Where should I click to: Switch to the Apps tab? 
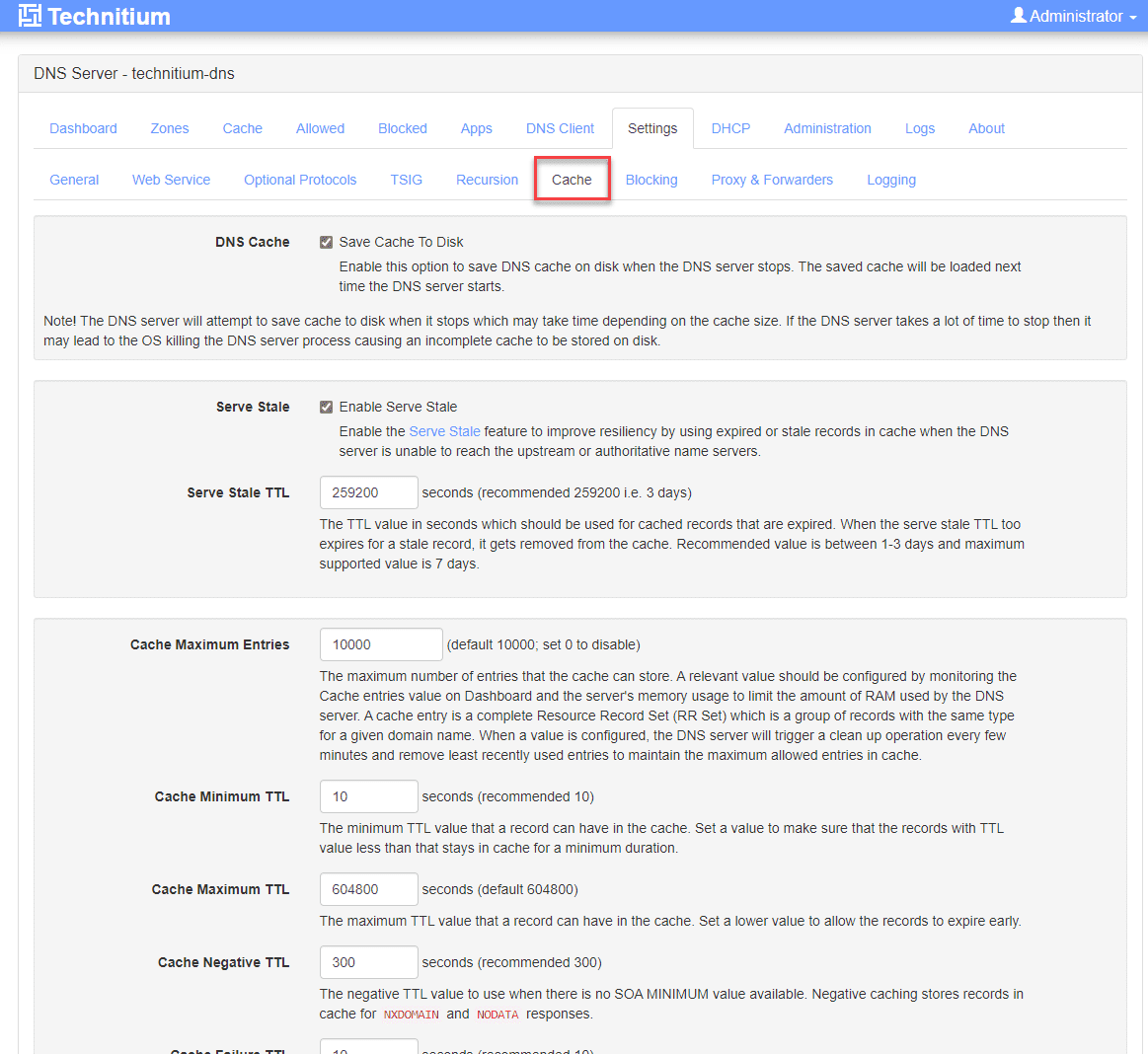(x=476, y=128)
